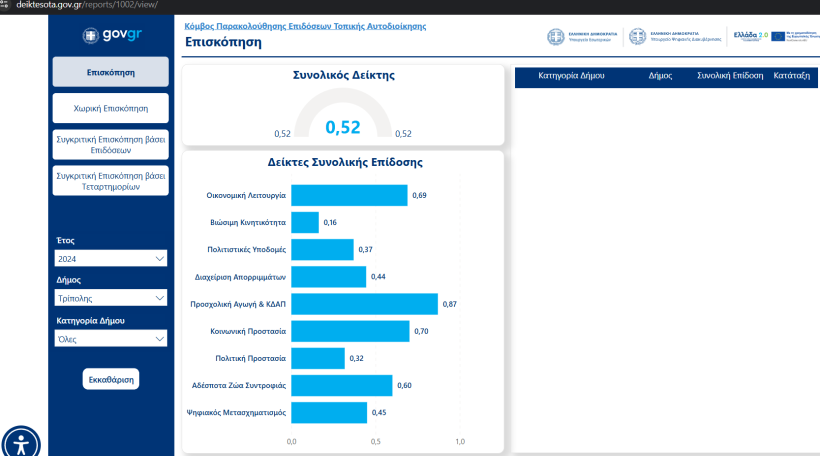820x456 pixels.
Task: Click the European Union flag logo
Action: (x=779, y=36)
